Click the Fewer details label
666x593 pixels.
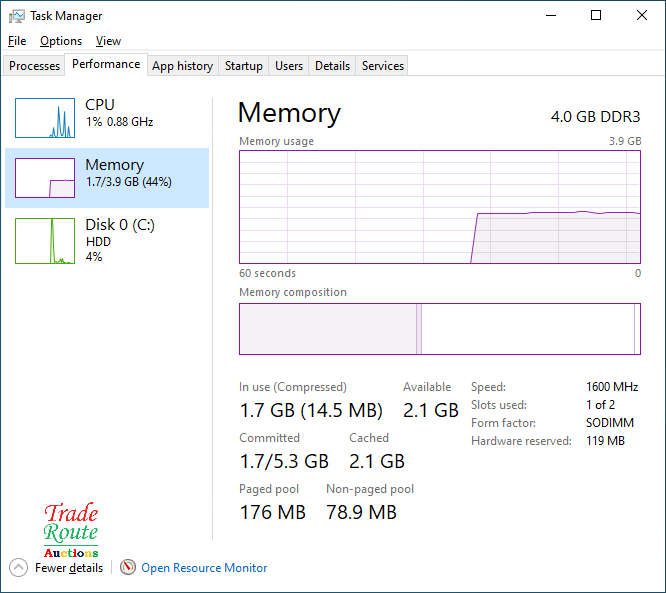pos(69,567)
